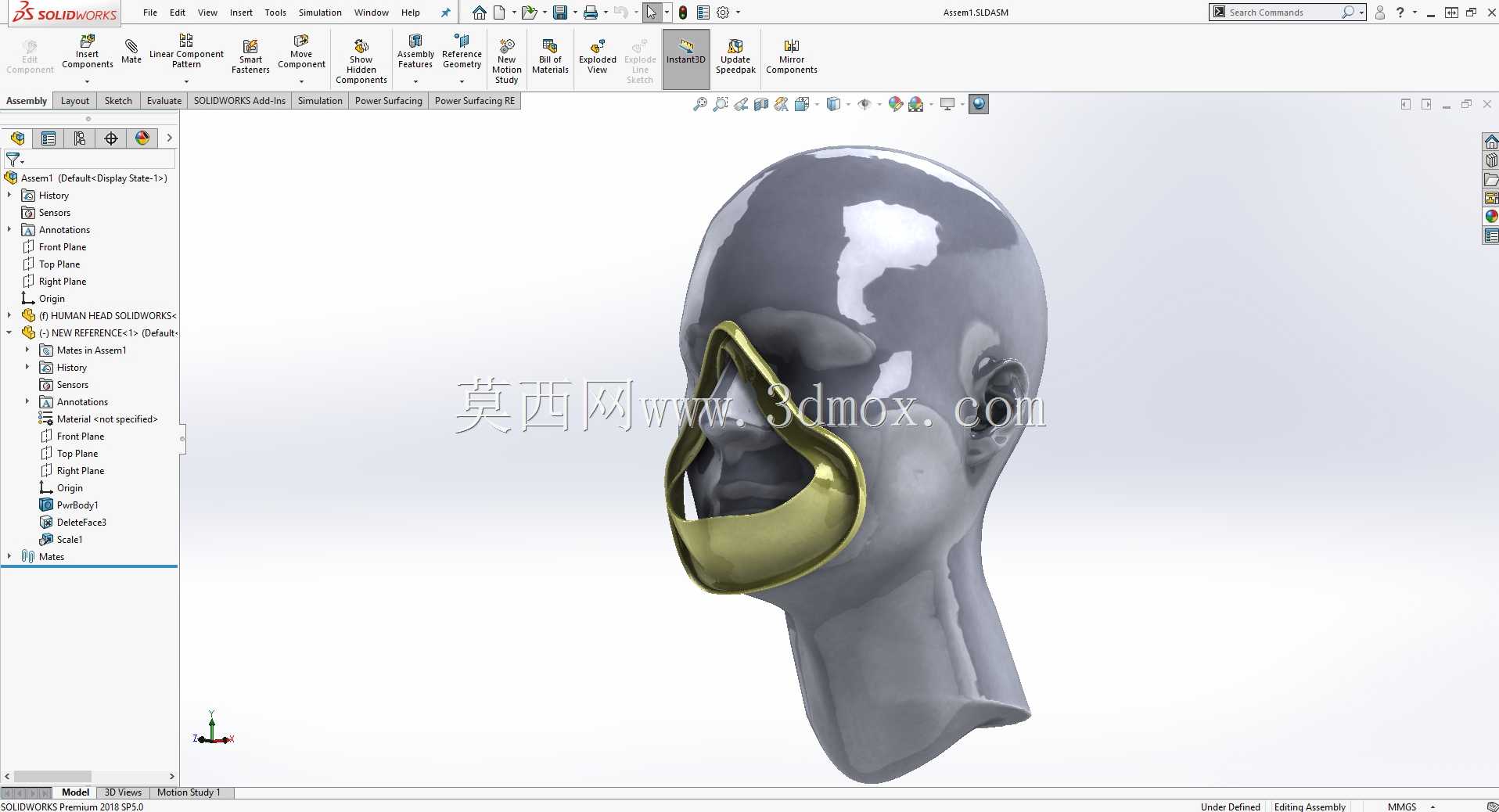Open the DimXpertManager tab icon
The width and height of the screenshot is (1499, 812).
111,138
